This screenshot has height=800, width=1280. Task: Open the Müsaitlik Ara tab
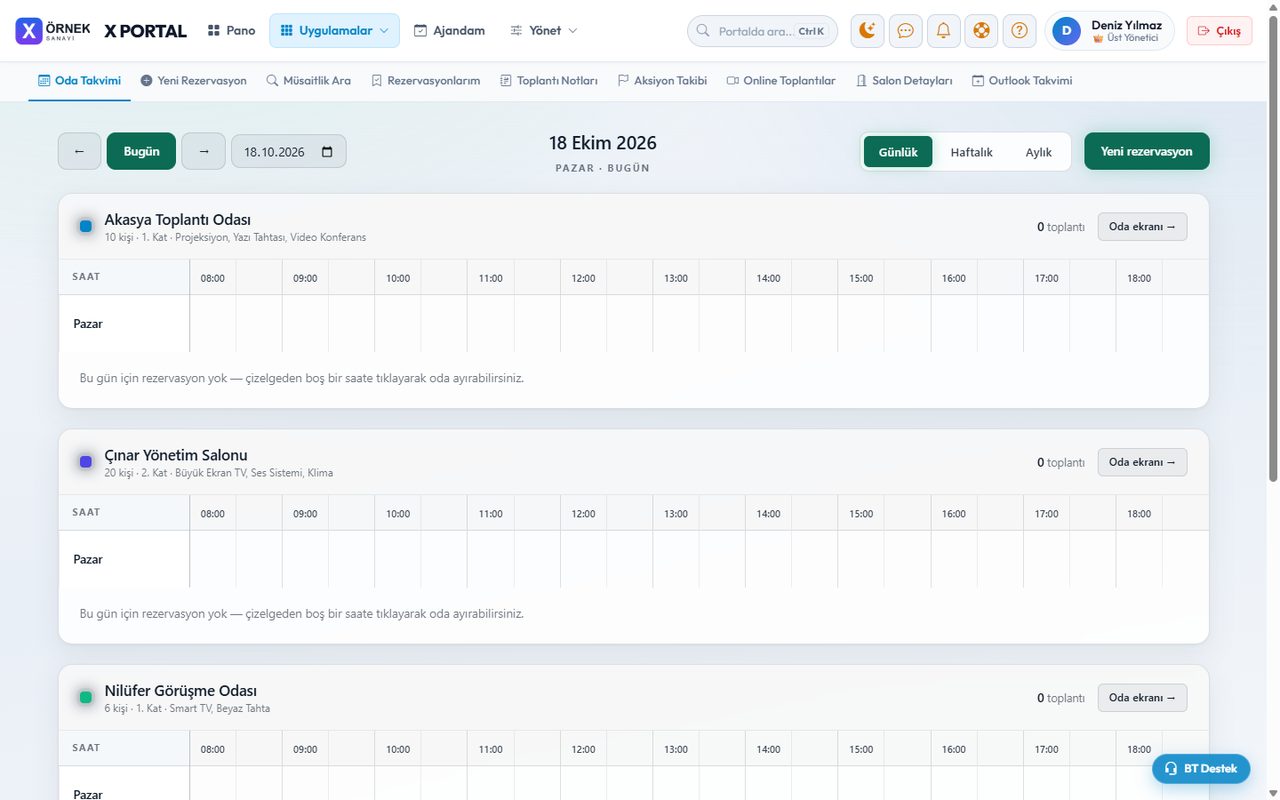pos(308,81)
